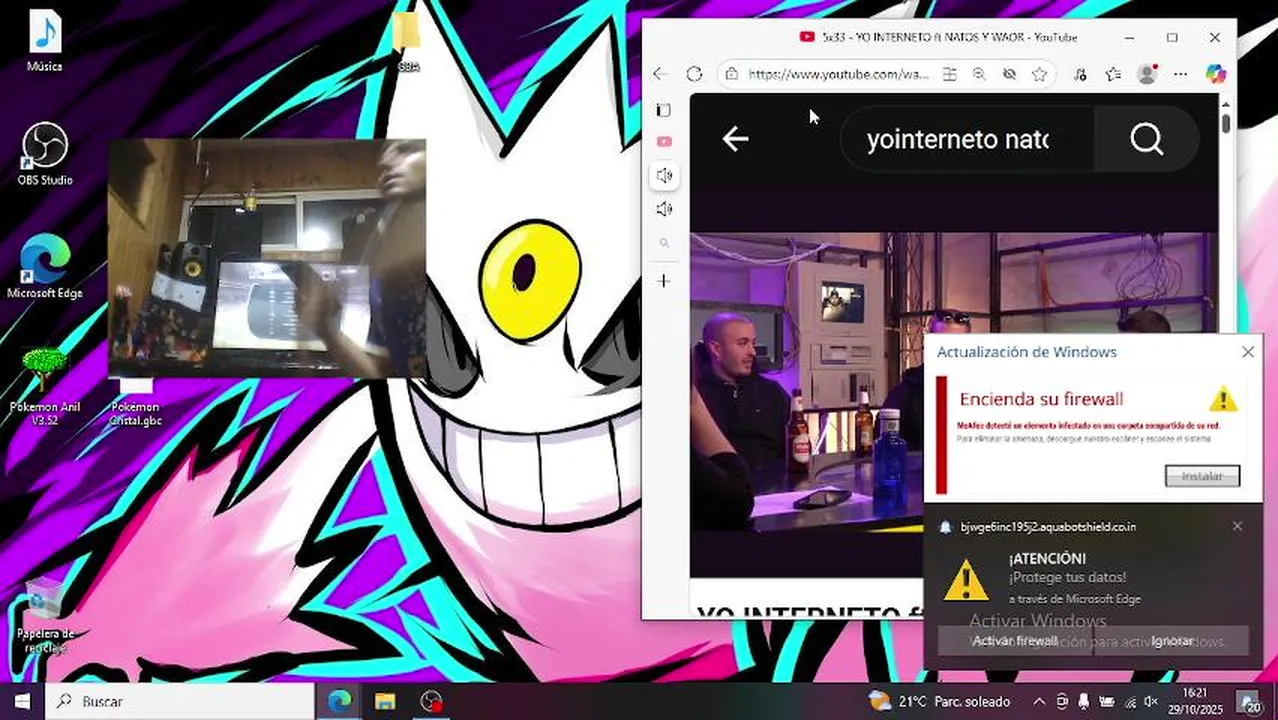
Task: Select the highlighted speaker tab in vertical tabs
Action: 664,176
